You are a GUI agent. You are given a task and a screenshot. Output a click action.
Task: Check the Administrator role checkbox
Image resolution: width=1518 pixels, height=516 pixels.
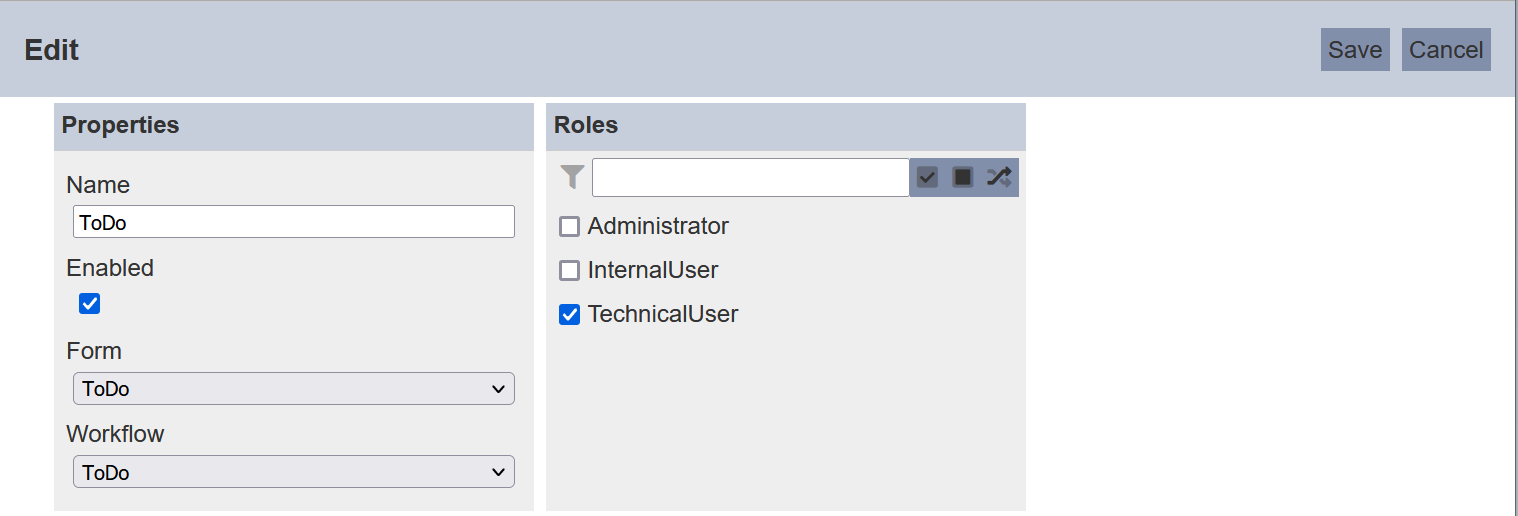[569, 227]
